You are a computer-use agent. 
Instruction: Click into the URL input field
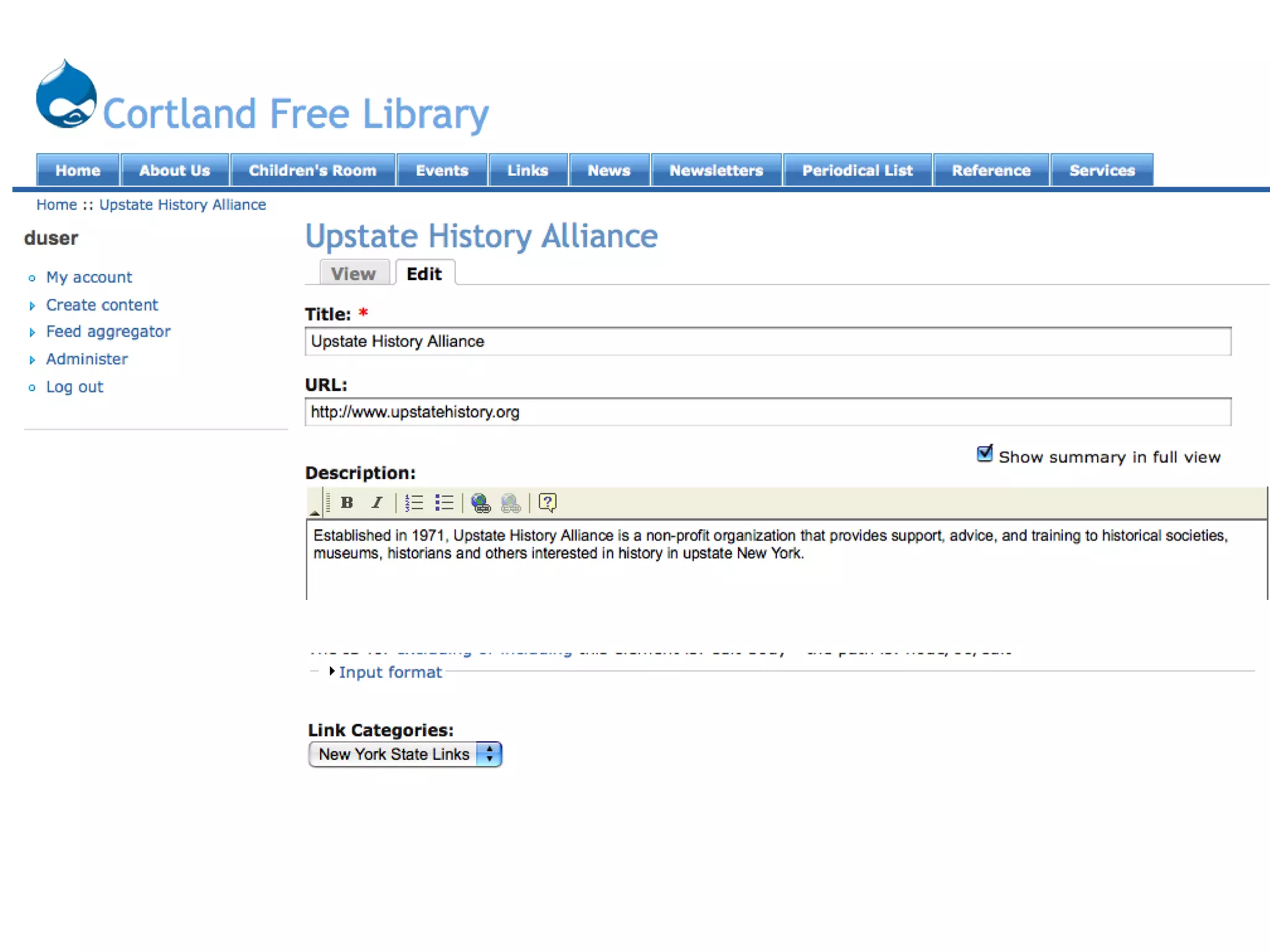click(768, 412)
